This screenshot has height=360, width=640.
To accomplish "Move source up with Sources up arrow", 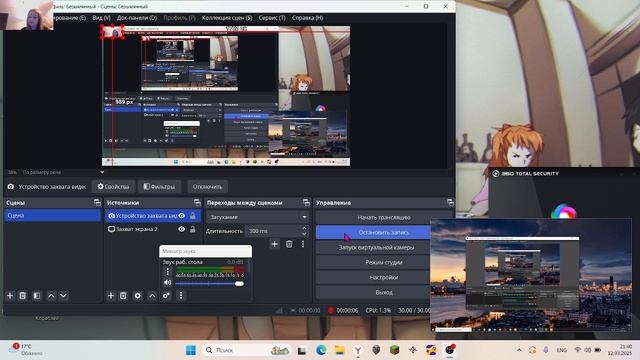I will pos(152,296).
